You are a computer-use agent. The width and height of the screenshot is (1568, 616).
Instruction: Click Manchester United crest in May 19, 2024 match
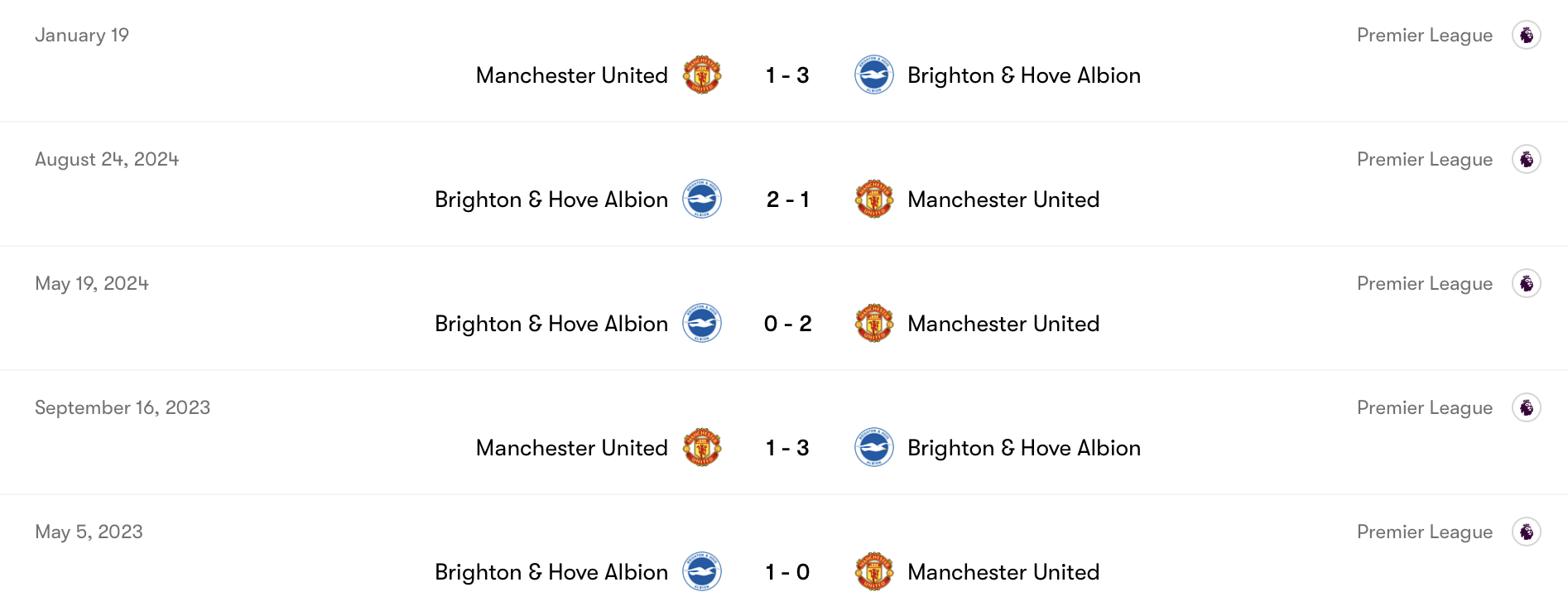(x=873, y=324)
